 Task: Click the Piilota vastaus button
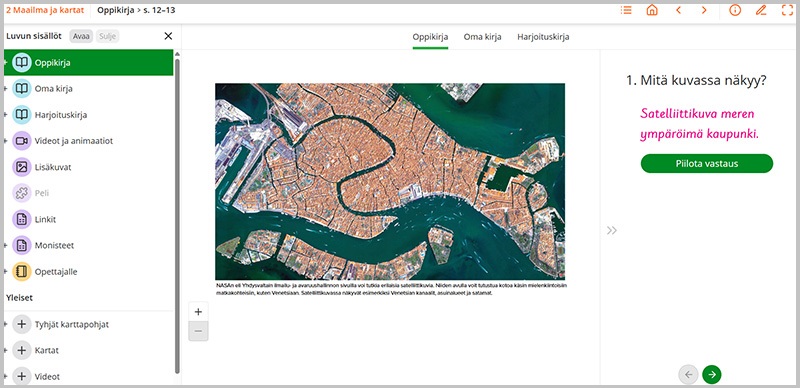(x=707, y=163)
